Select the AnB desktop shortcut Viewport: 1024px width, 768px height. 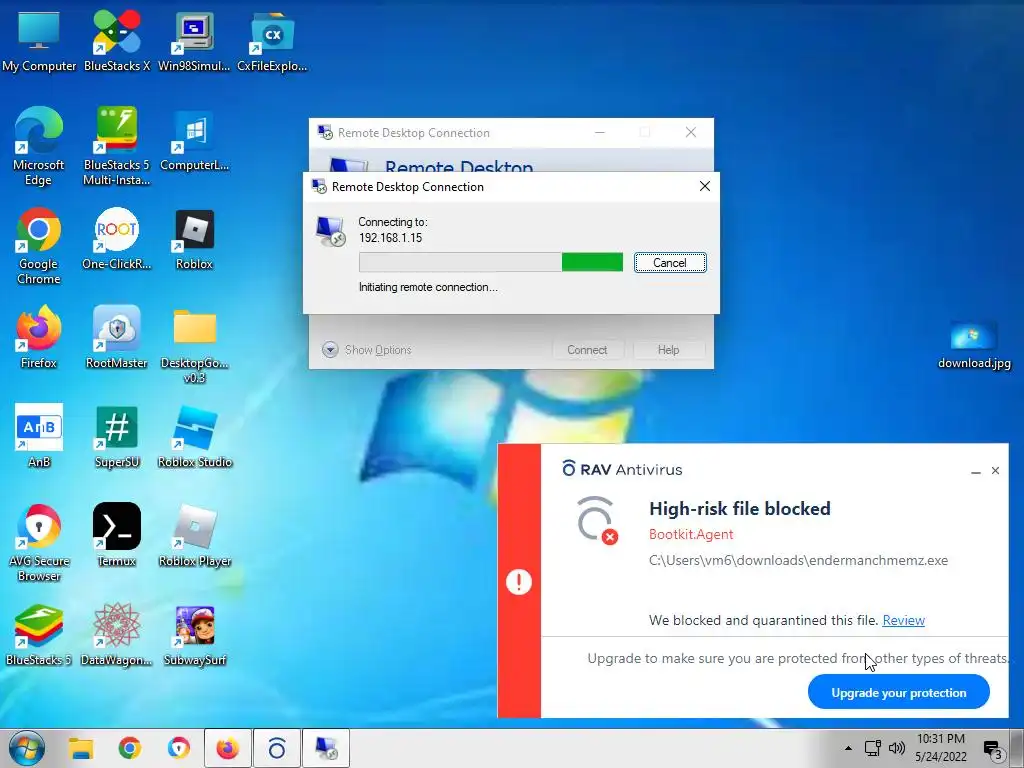point(39,436)
